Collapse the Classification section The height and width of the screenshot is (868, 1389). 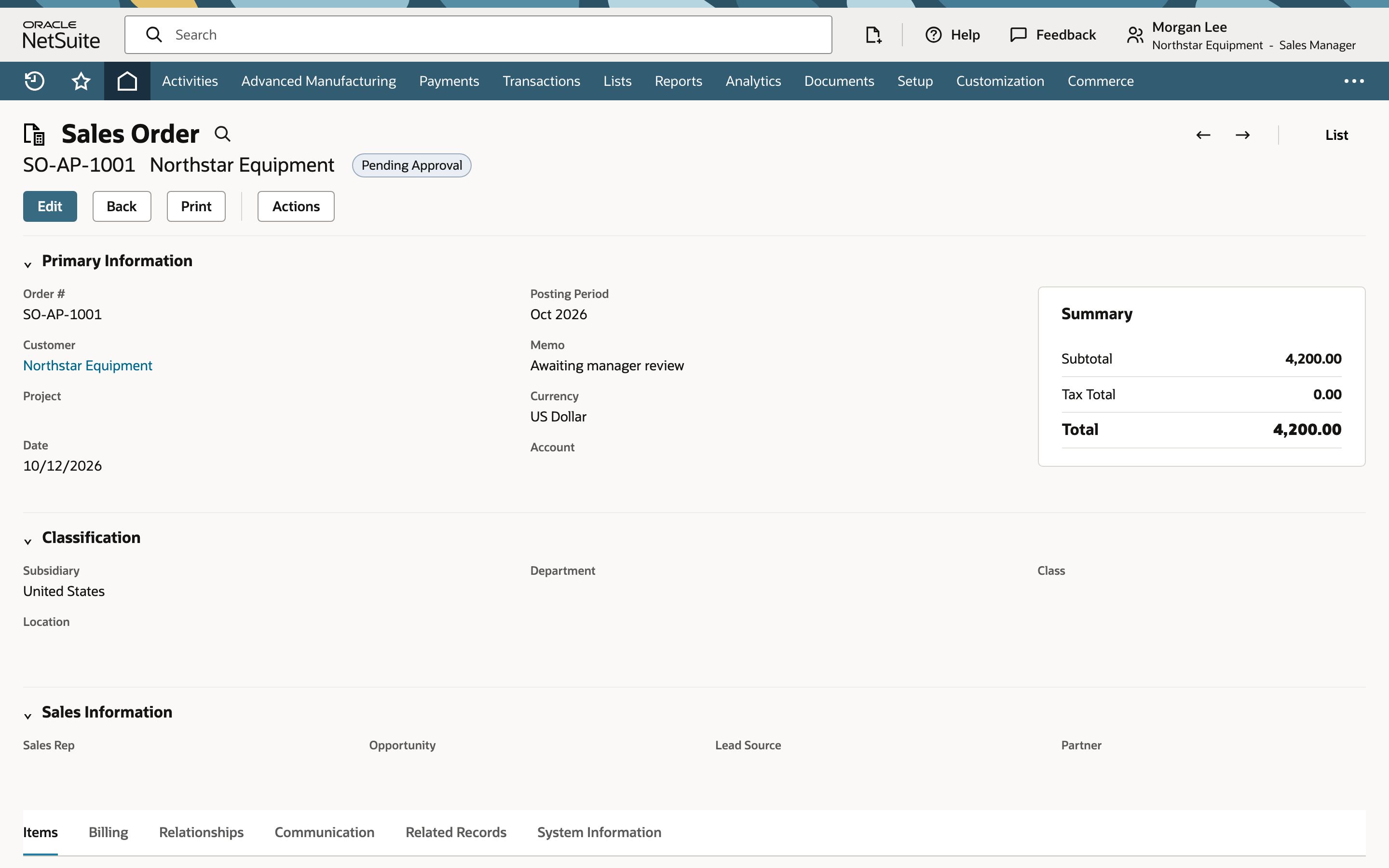point(27,541)
